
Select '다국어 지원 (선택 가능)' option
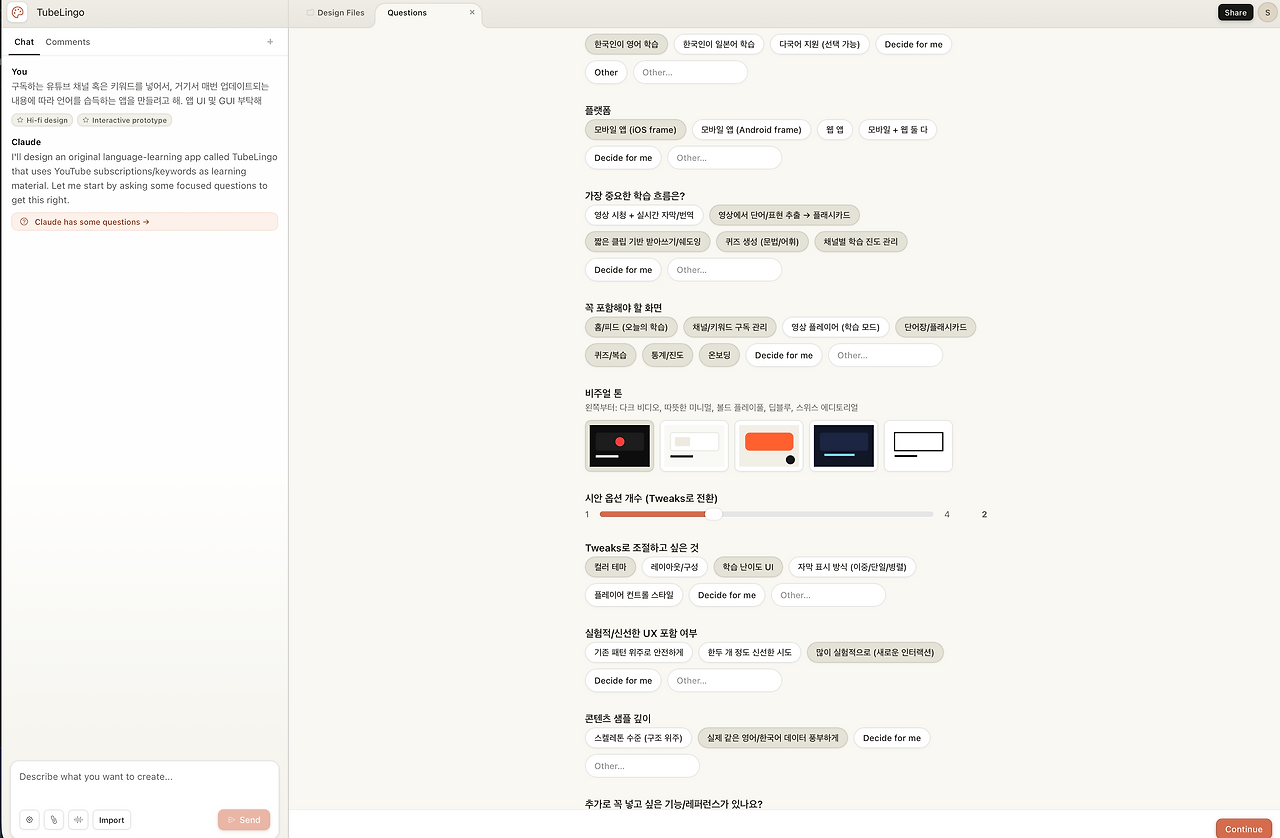point(820,44)
